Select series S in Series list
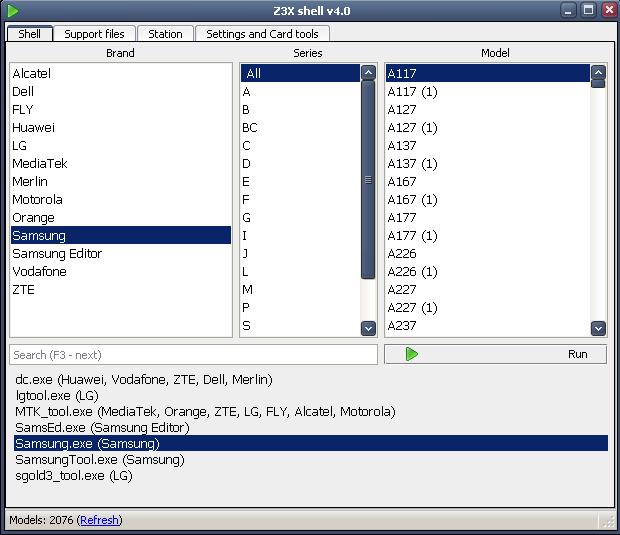The width and height of the screenshot is (620, 535). [301, 325]
